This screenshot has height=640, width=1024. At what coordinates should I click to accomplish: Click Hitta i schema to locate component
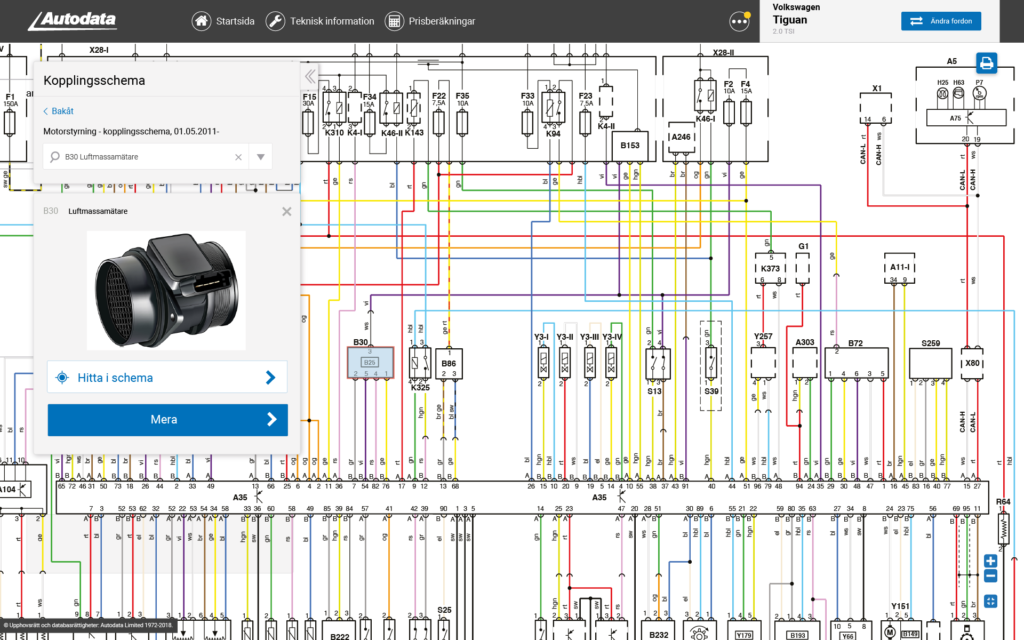167,377
